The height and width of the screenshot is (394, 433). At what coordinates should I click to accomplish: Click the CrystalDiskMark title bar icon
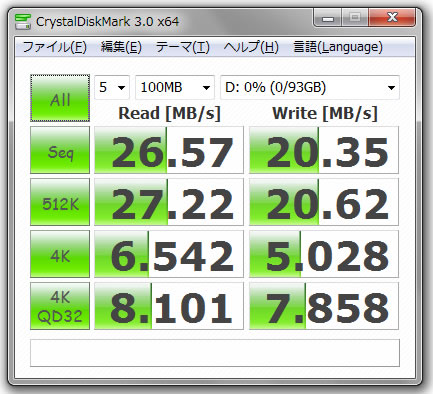tap(23, 22)
